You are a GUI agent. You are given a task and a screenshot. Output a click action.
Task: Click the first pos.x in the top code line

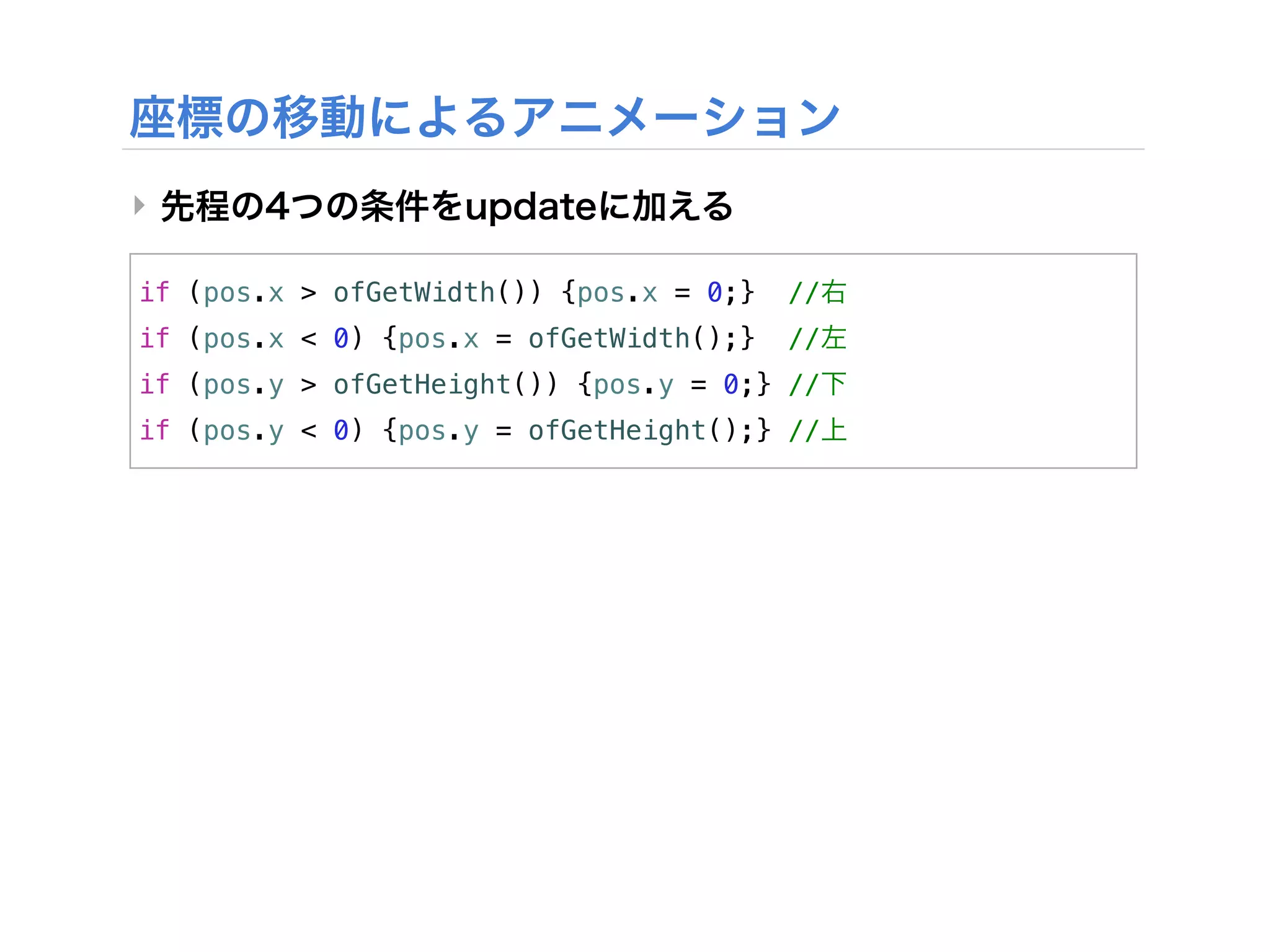(244, 293)
